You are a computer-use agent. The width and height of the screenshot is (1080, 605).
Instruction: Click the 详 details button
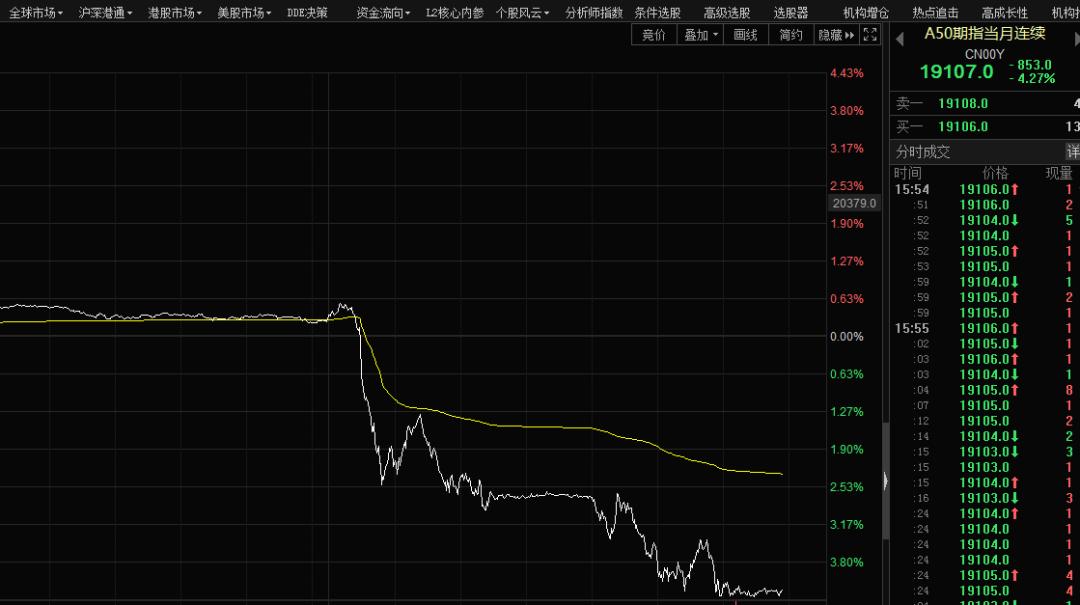tap(1072, 152)
